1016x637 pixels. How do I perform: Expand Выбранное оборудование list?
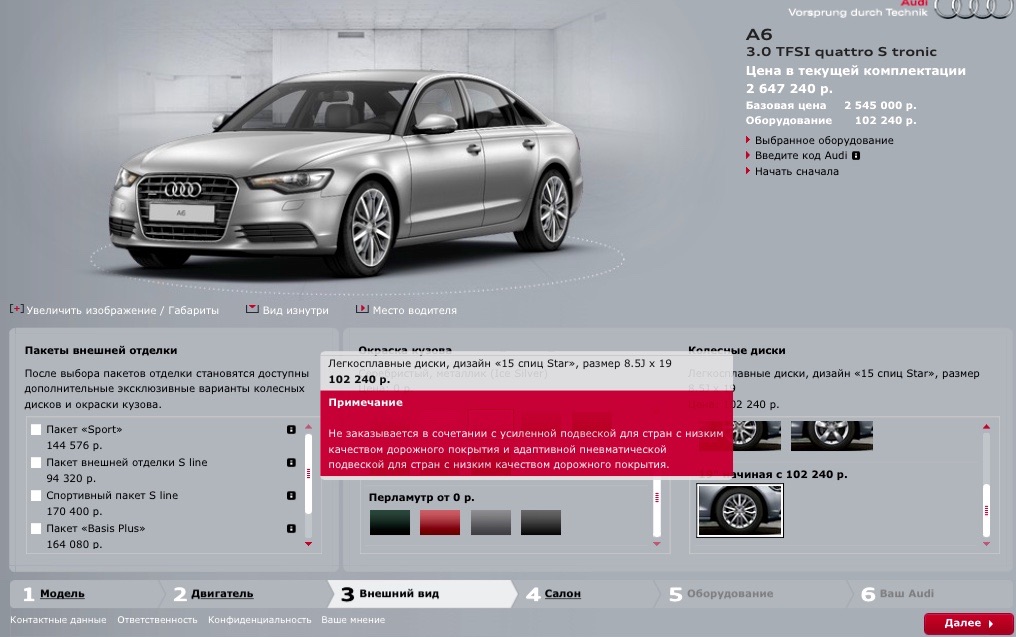tap(824, 140)
